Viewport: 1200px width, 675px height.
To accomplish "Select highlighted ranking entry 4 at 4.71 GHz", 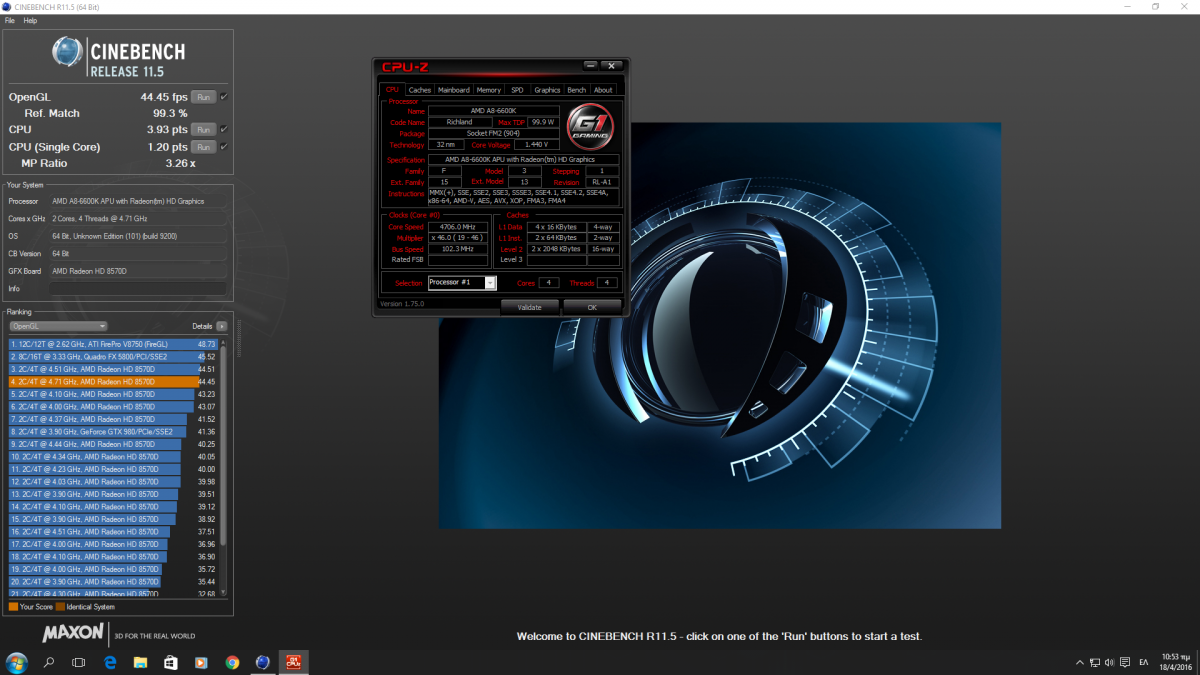I will [x=113, y=381].
